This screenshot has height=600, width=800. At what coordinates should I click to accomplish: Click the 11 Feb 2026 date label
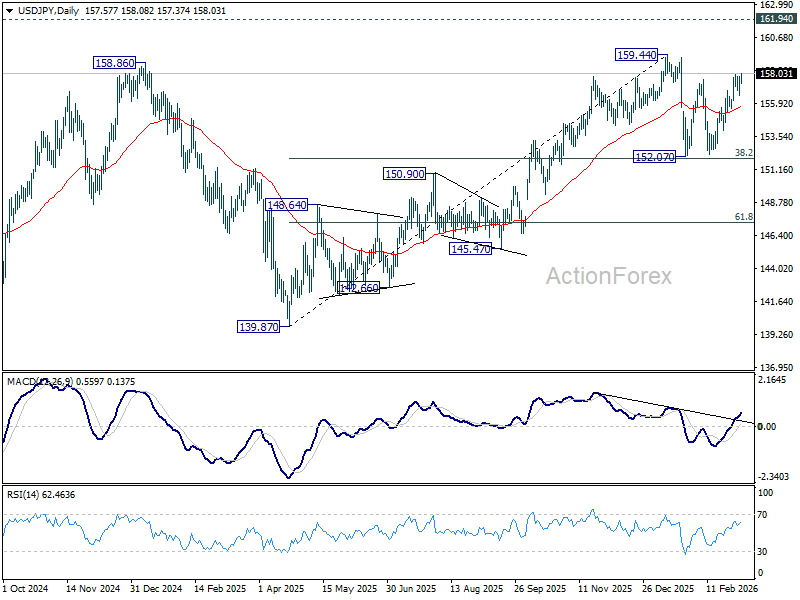tap(732, 588)
